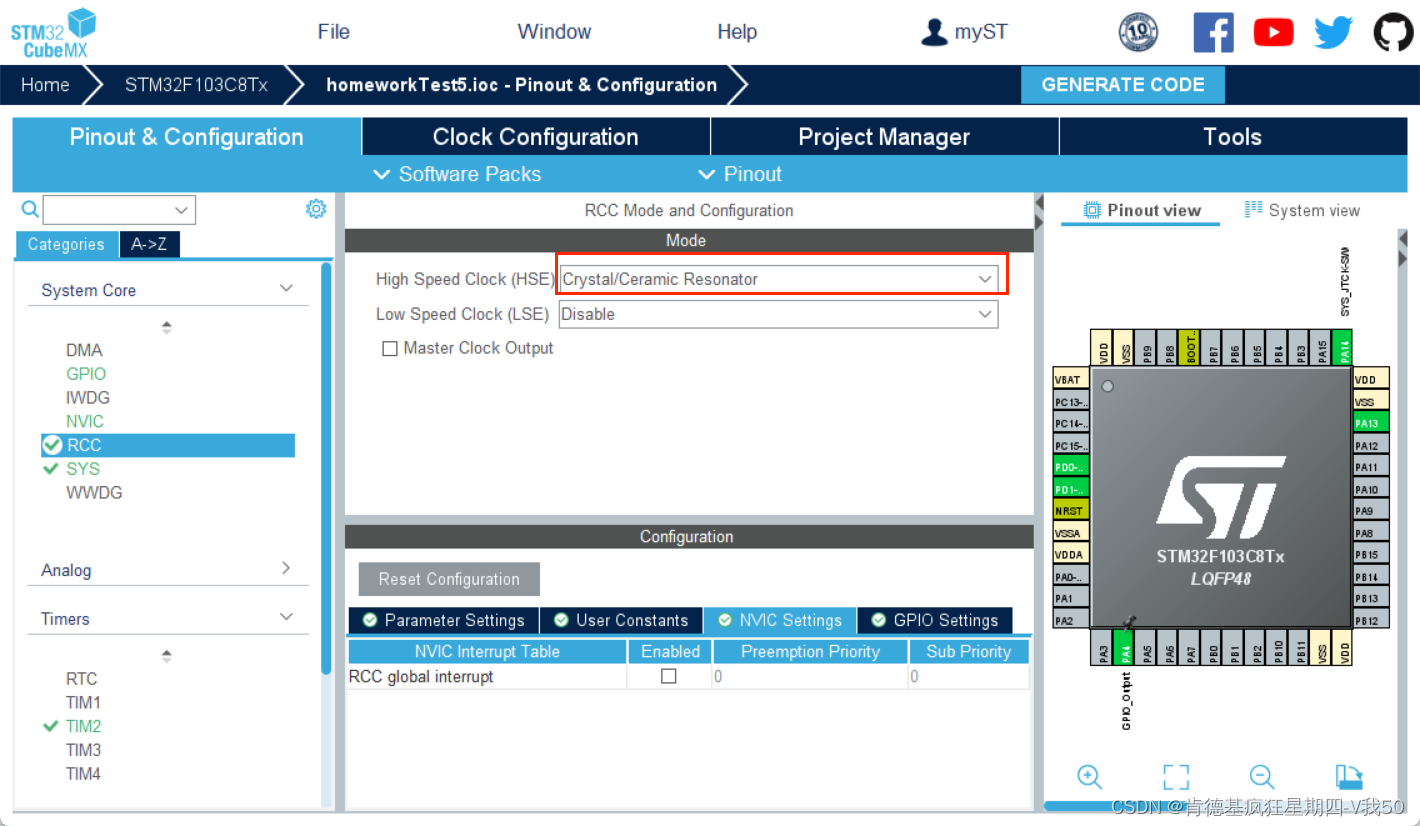The width and height of the screenshot is (1420, 826).
Task: Open the Help menu
Action: click(737, 32)
